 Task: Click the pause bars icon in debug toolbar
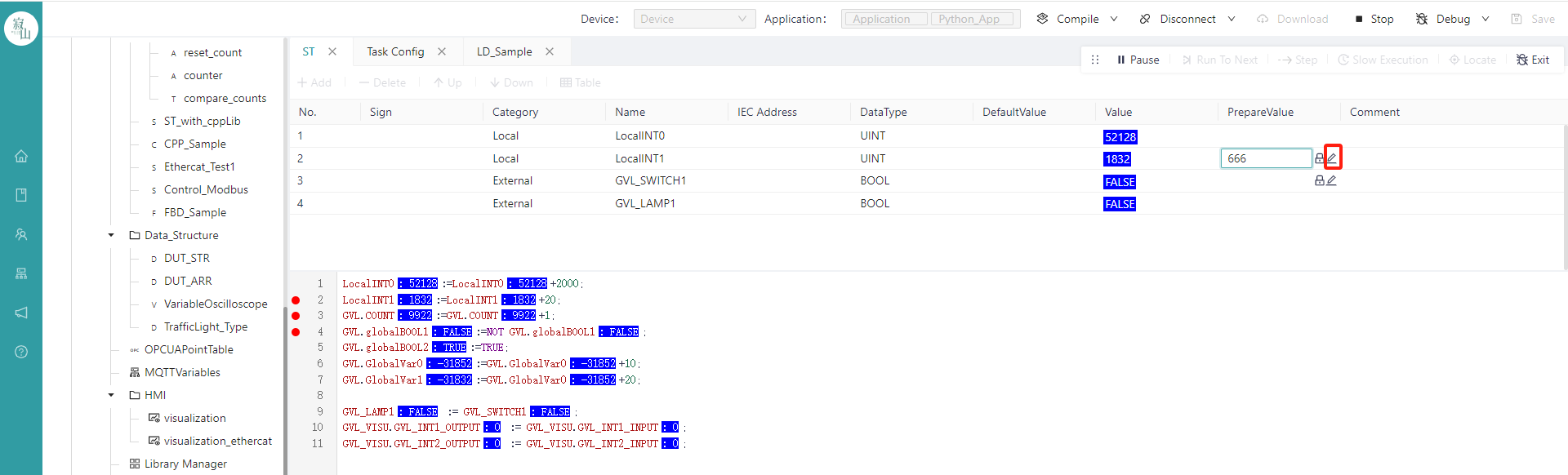pyautogui.click(x=1121, y=60)
